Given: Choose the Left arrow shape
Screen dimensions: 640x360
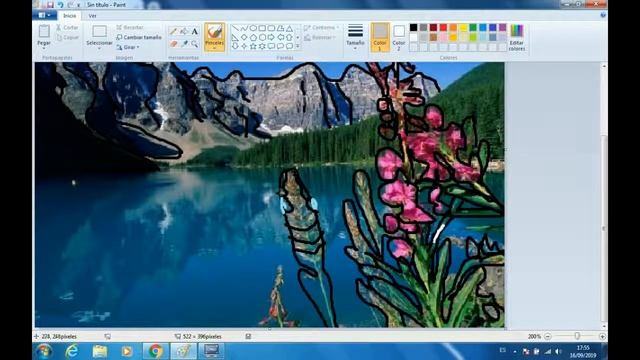Looking at the screenshot, I should click(280, 37).
